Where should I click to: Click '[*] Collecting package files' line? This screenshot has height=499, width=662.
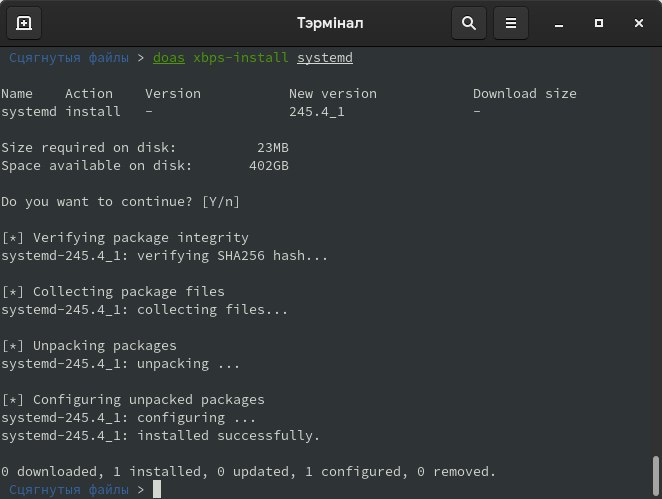tap(113, 292)
